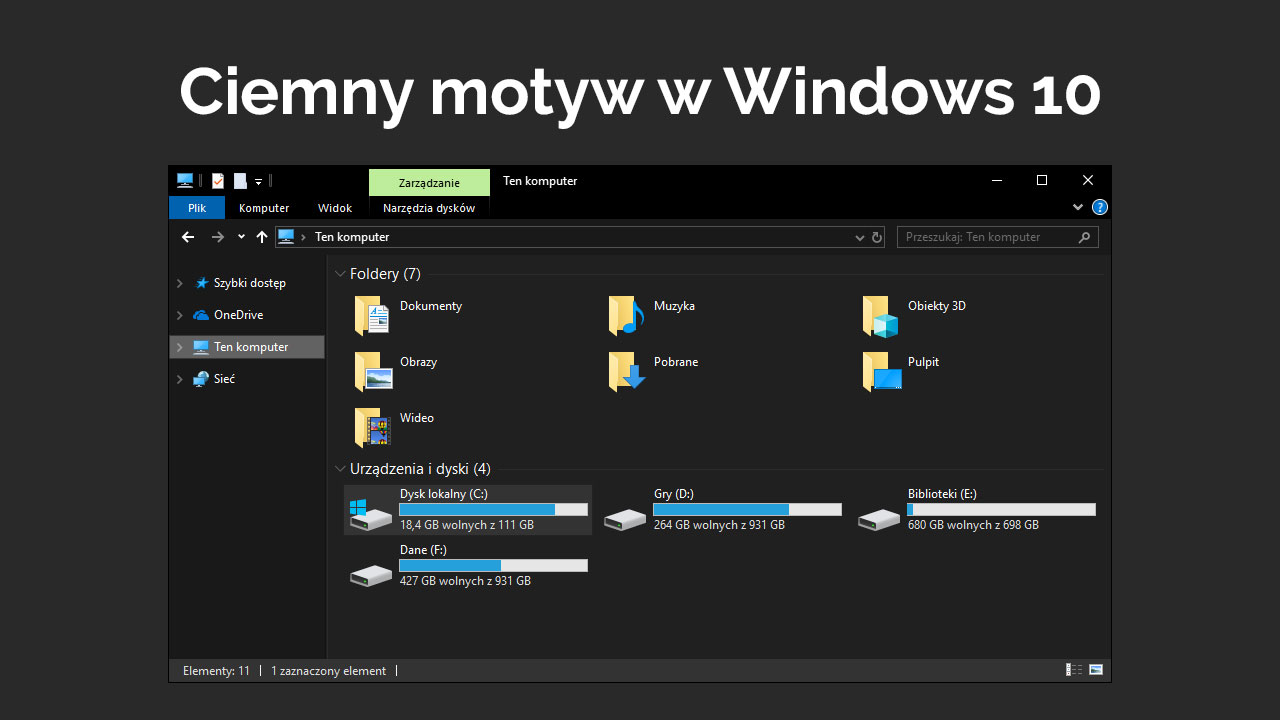The height and width of the screenshot is (720, 1280).
Task: Click the Dysk lokalny (C:) usage bar
Action: point(493,509)
